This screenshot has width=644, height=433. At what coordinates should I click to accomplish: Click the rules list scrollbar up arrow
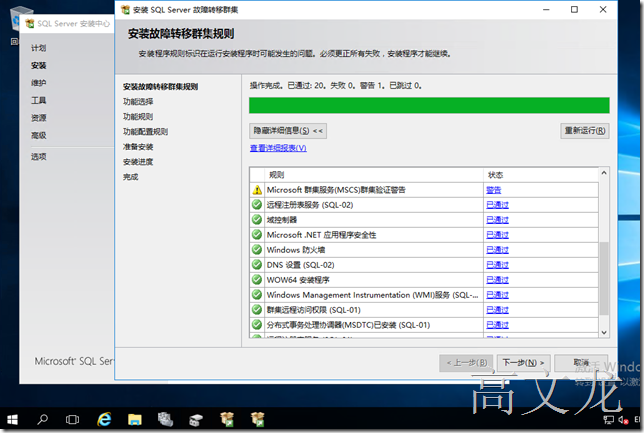pos(604,173)
